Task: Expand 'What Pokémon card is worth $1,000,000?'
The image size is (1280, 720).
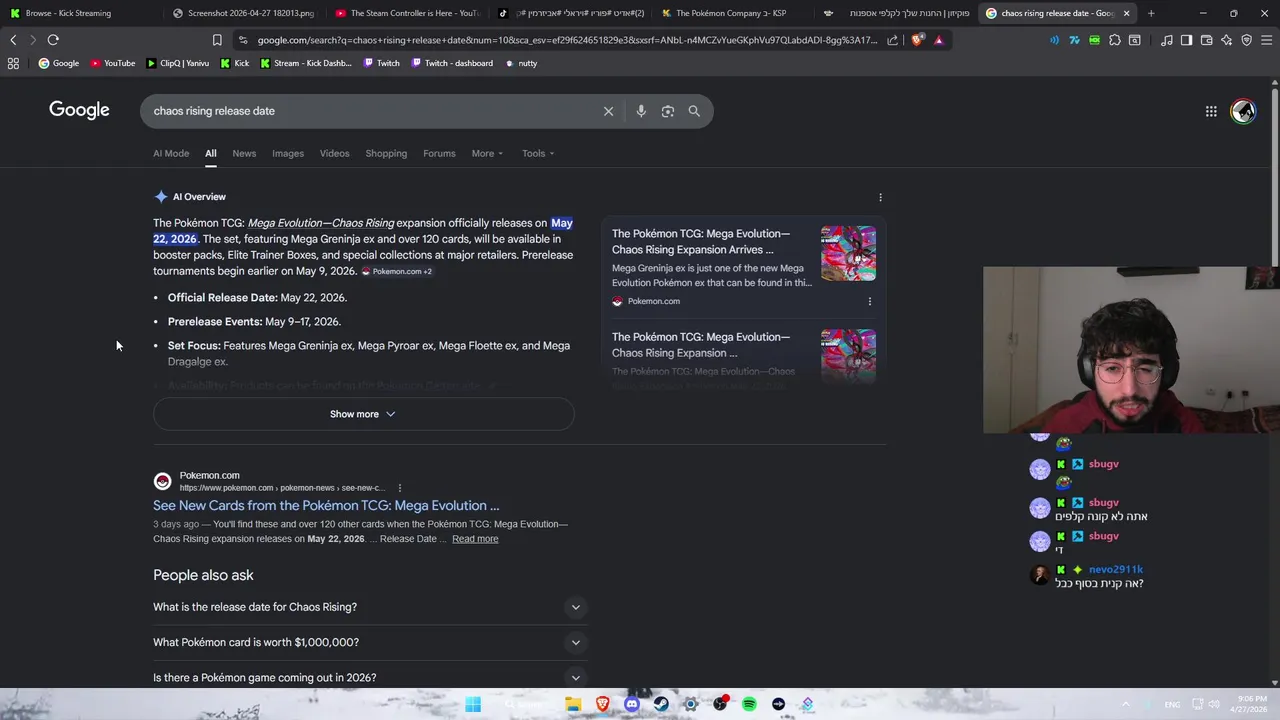Action: 368,642
